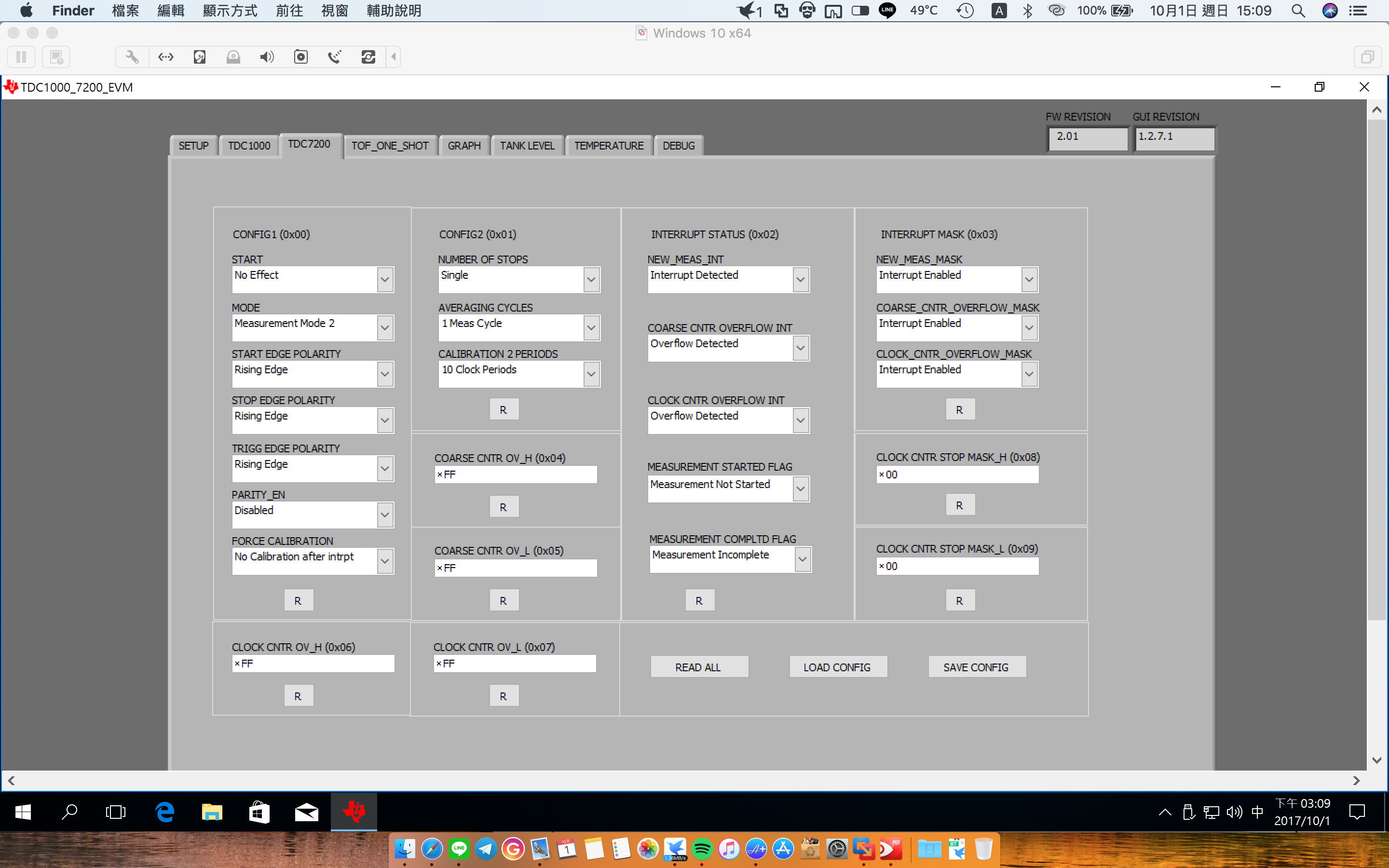Click the VM snapshot icon

(56, 57)
